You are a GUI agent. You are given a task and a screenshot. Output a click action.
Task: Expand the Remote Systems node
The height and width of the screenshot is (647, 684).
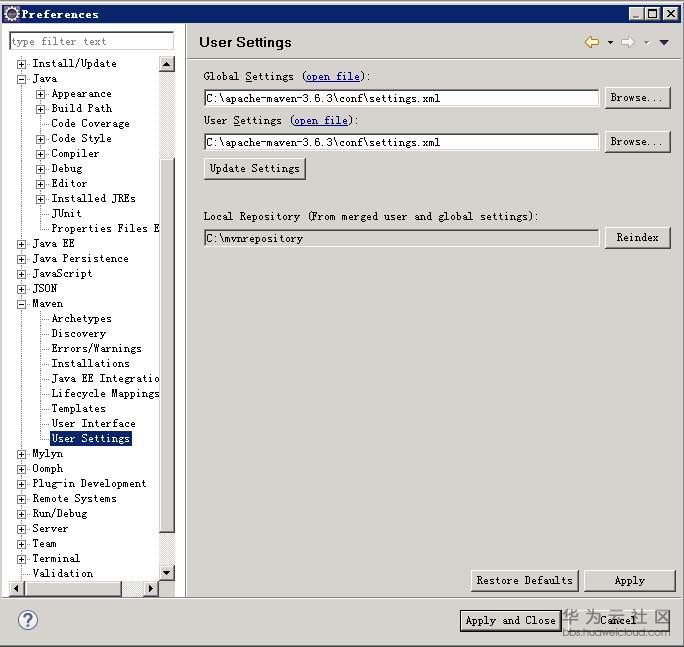coord(21,499)
